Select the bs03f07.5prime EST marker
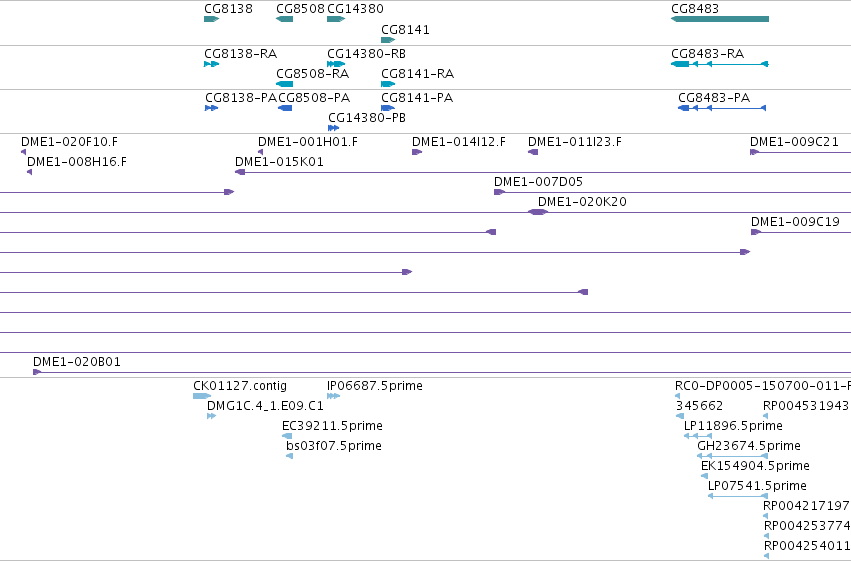This screenshot has height=561, width=851. click(x=290, y=456)
